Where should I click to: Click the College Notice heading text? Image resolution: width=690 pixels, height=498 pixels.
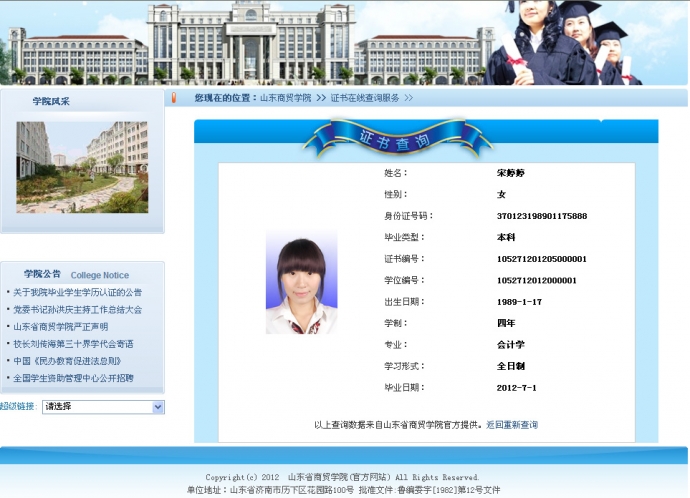pos(100,275)
